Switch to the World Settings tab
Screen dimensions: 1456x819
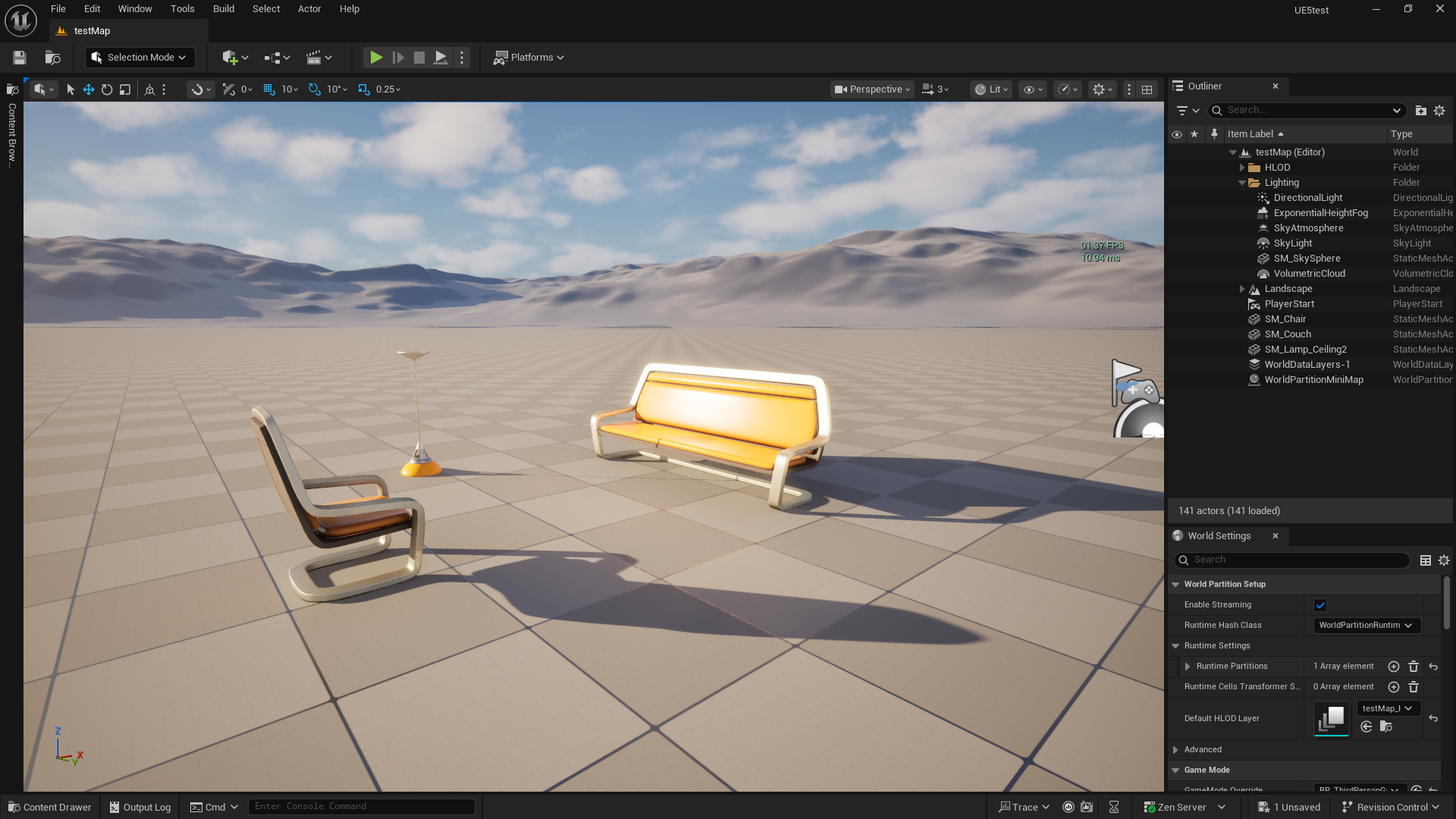point(1219,536)
